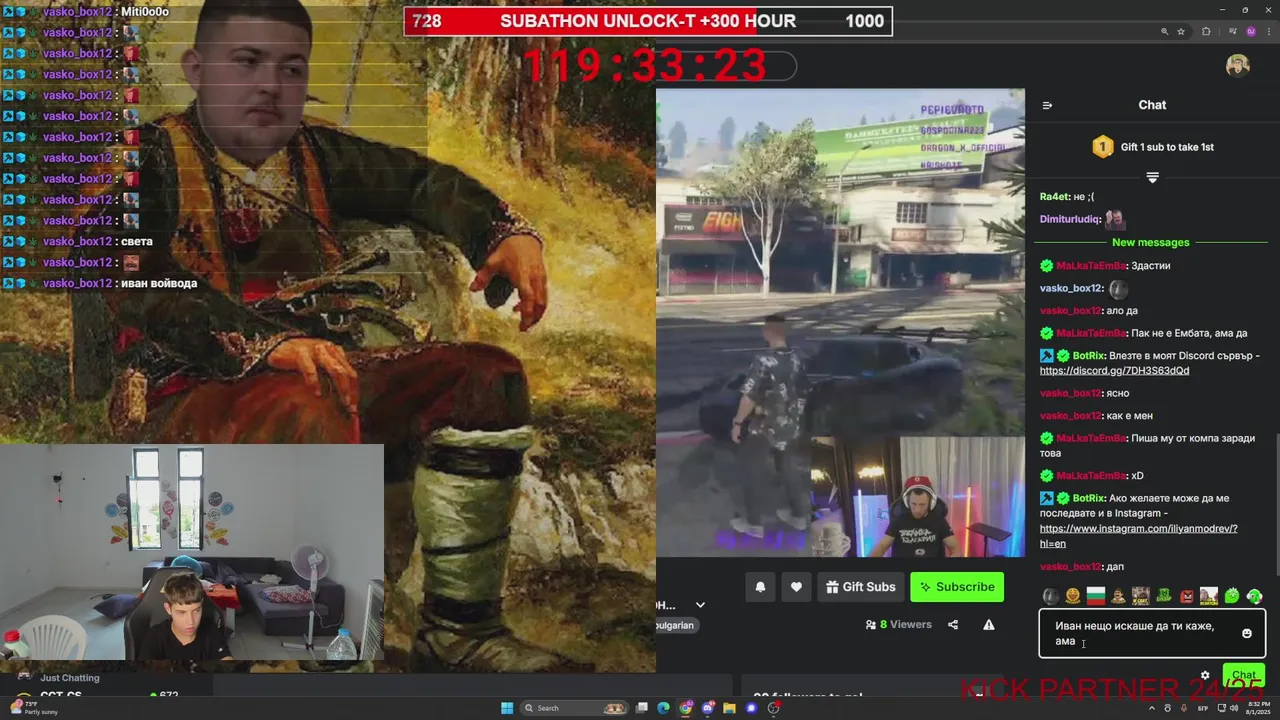Insert the yellow laughing badge quick emote

1073,596
